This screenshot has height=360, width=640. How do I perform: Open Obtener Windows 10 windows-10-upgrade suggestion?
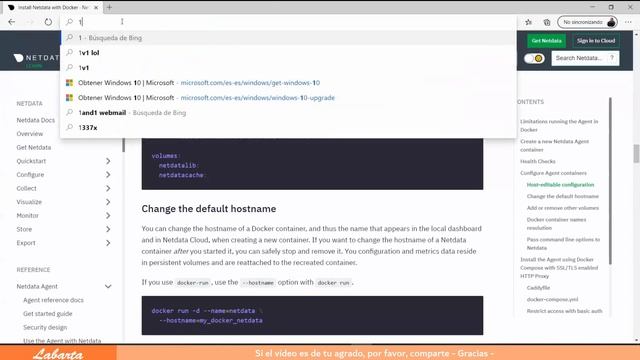288,98
